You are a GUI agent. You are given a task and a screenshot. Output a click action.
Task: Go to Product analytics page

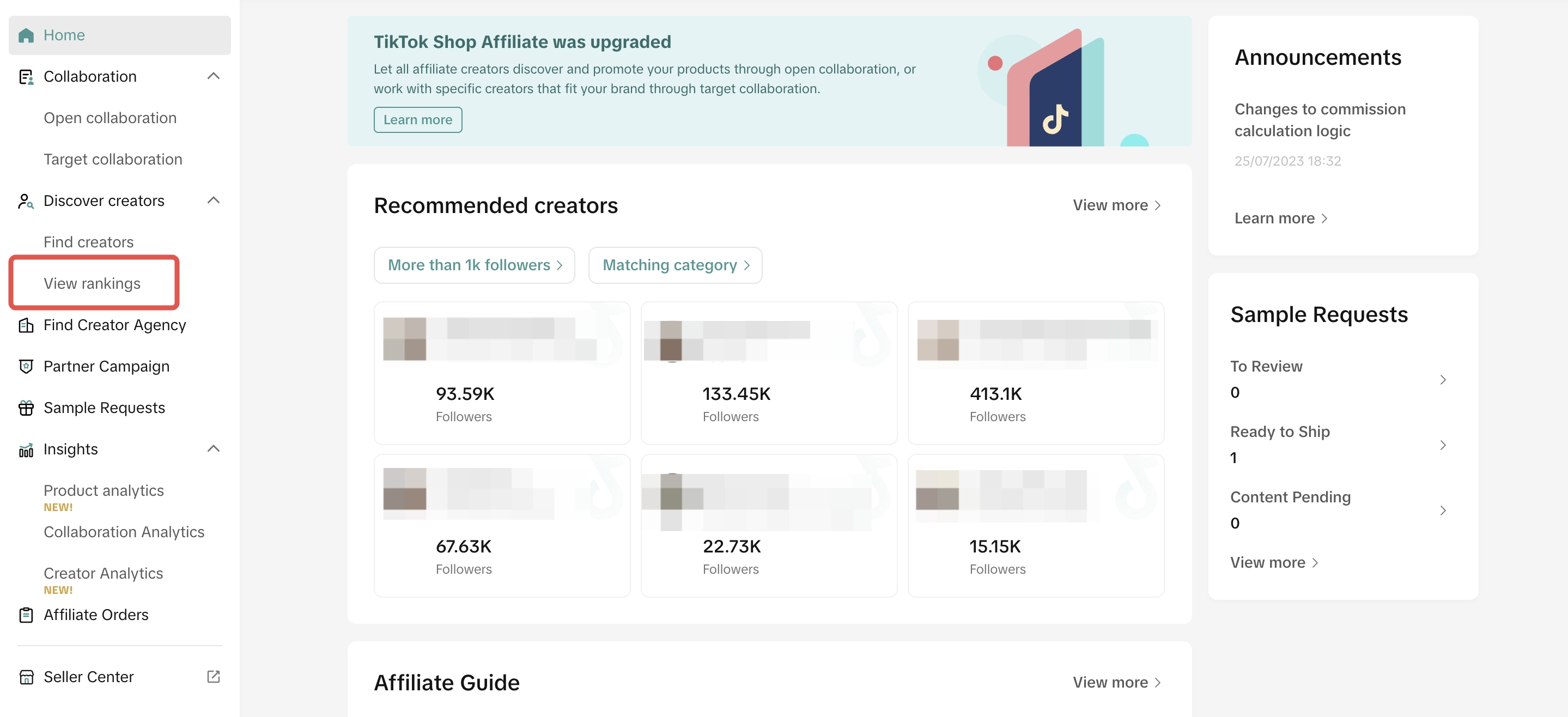click(x=104, y=490)
